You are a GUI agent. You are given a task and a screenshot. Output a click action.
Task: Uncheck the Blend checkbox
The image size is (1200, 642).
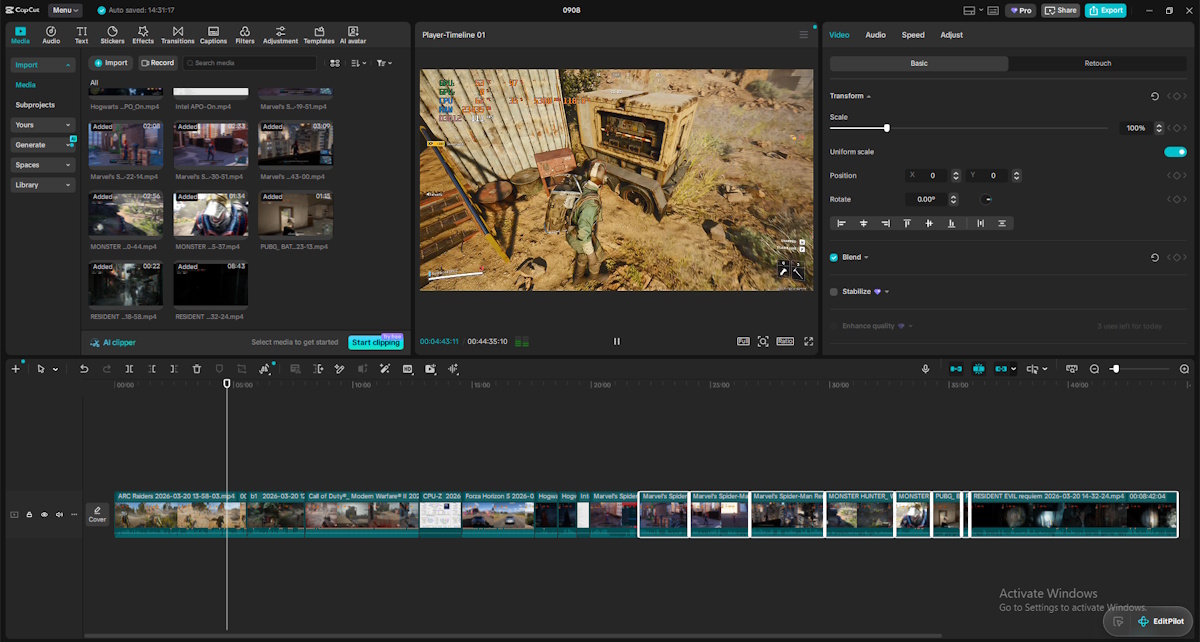(x=834, y=257)
